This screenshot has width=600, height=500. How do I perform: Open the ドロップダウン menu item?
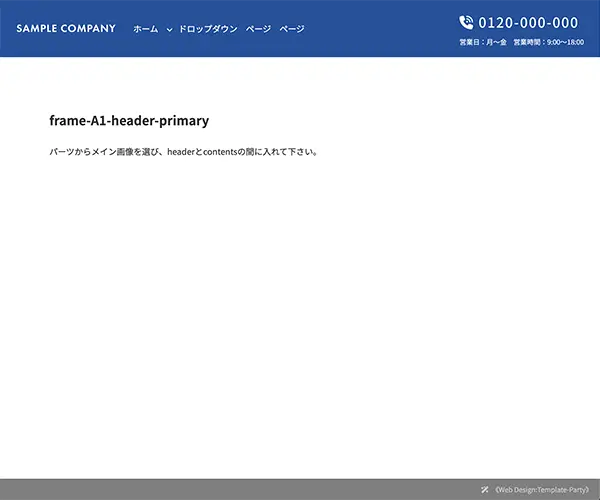[x=208, y=29]
